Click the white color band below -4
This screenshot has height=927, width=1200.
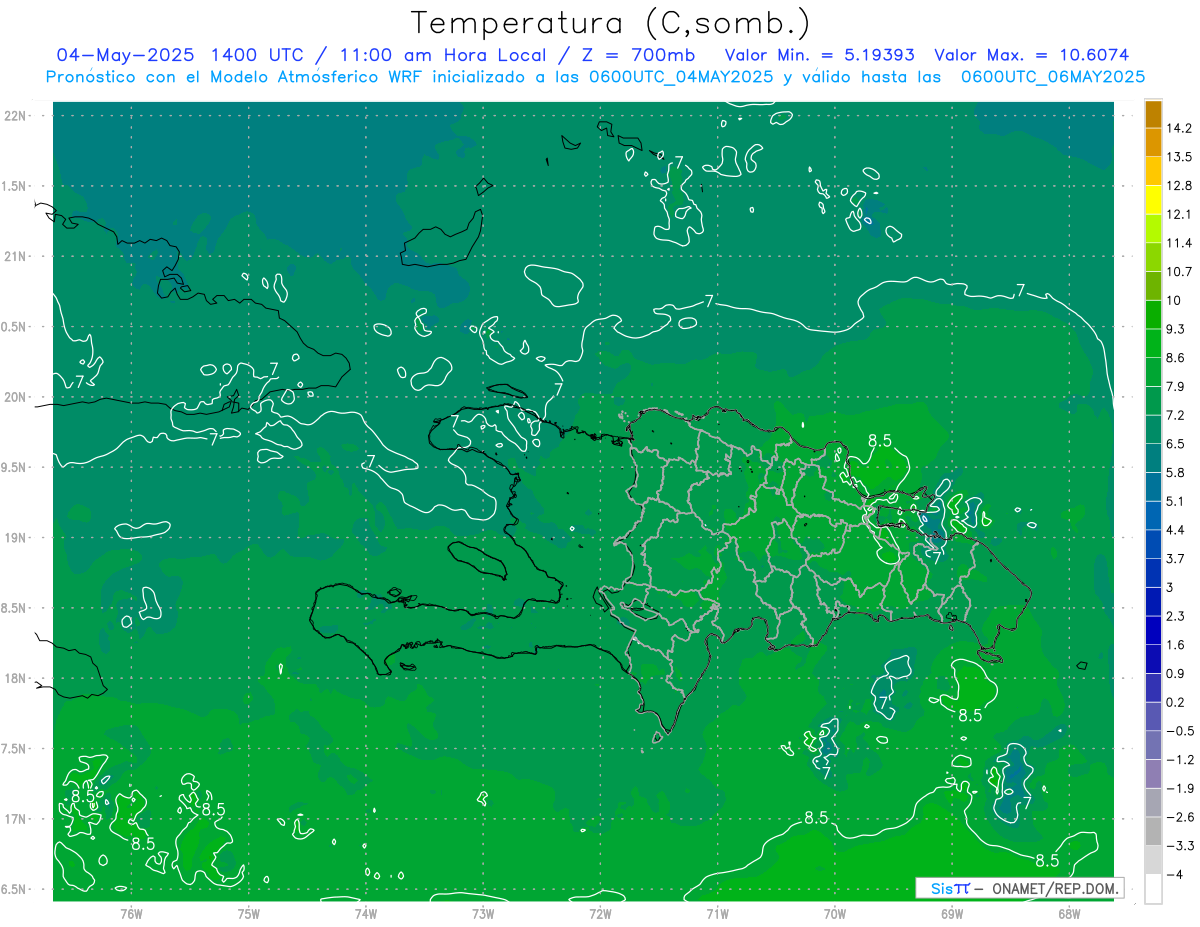[1153, 889]
